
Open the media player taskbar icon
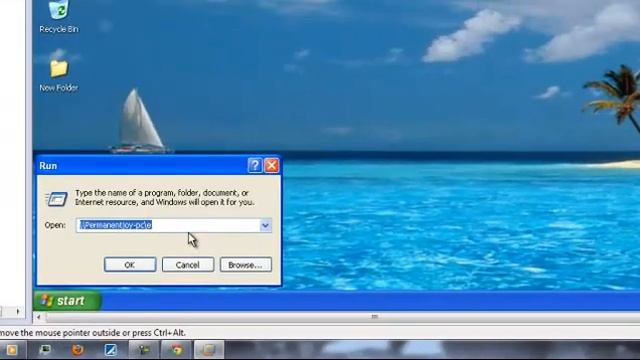11,350
